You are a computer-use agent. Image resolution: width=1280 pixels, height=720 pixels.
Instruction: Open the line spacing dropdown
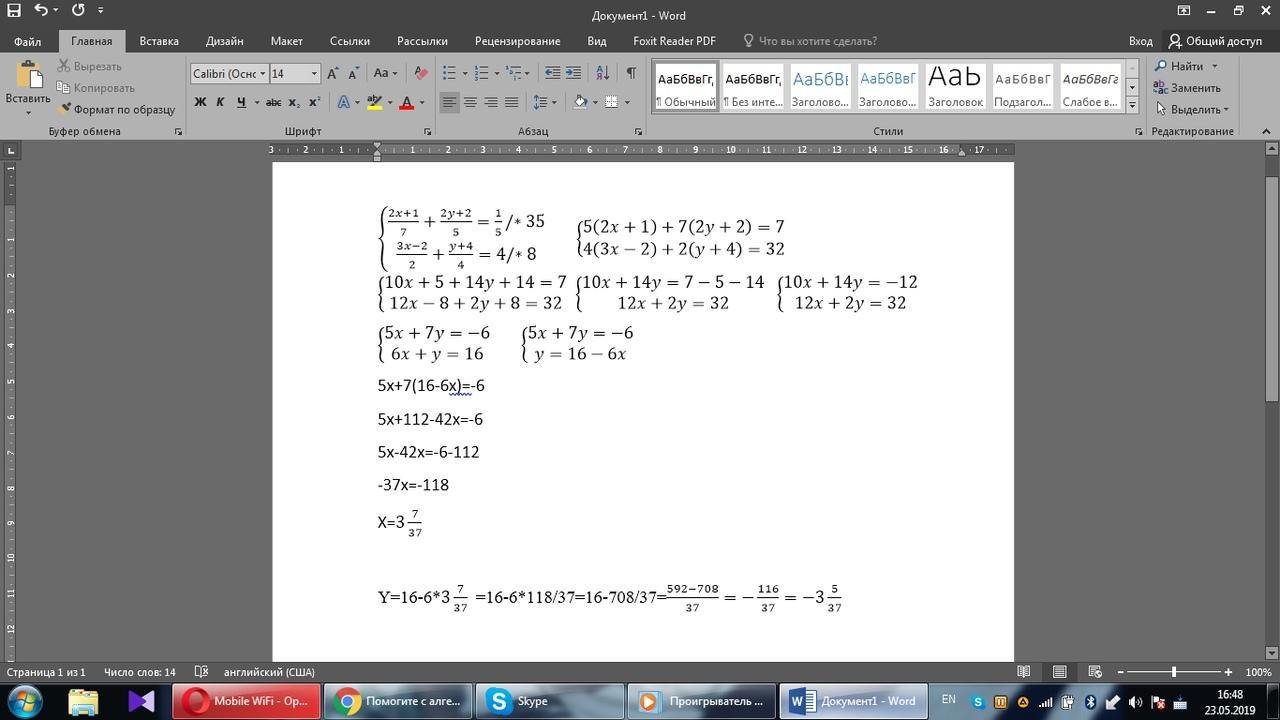tap(544, 102)
